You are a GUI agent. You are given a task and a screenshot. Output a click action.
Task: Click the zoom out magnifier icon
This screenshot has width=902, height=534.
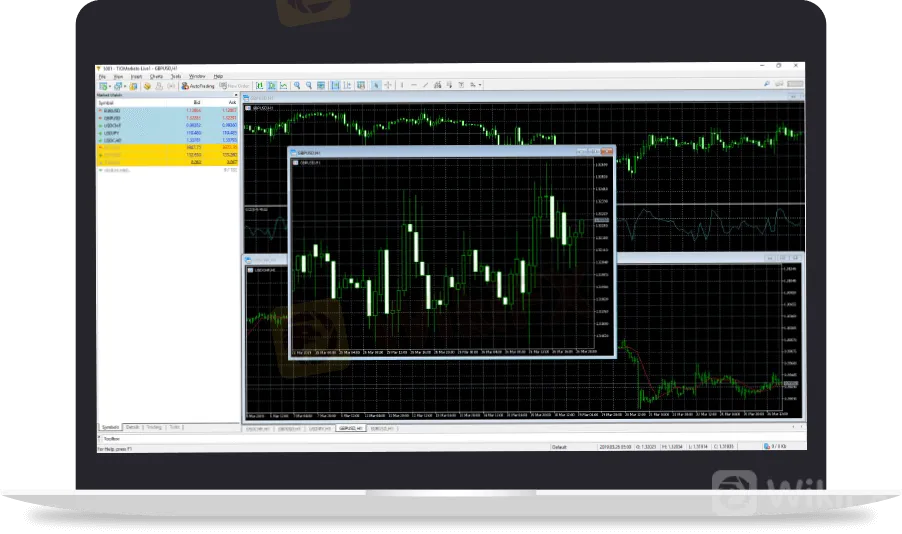pyautogui.click(x=310, y=85)
